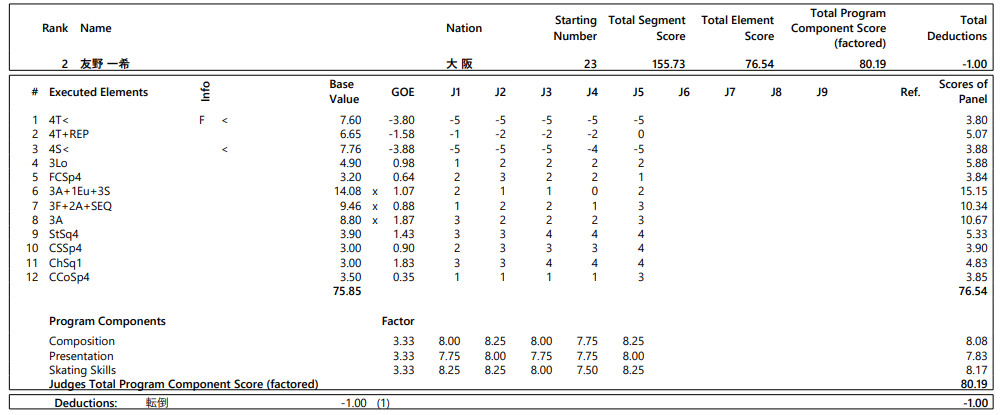The width and height of the screenshot is (1001, 415).
Task: Click the 転倒 fall deduction label
Action: (x=156, y=403)
